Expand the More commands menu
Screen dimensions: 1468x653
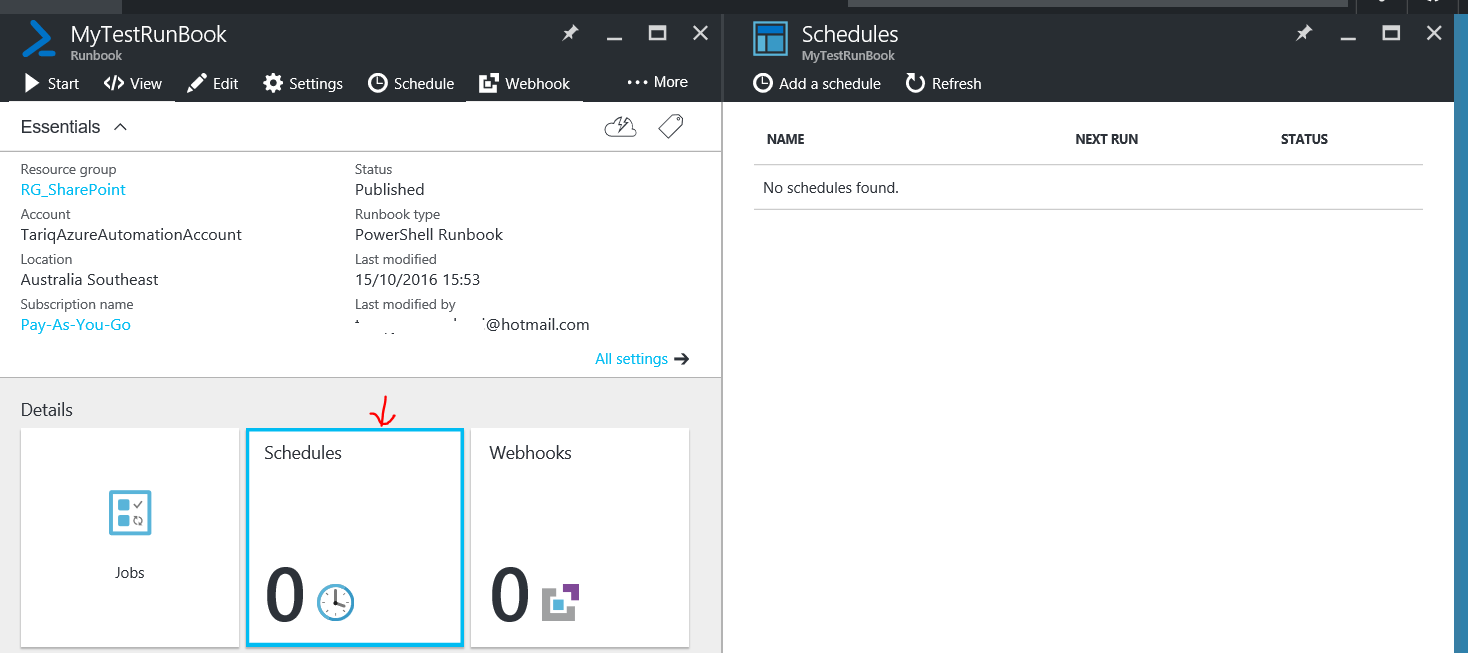(x=657, y=82)
